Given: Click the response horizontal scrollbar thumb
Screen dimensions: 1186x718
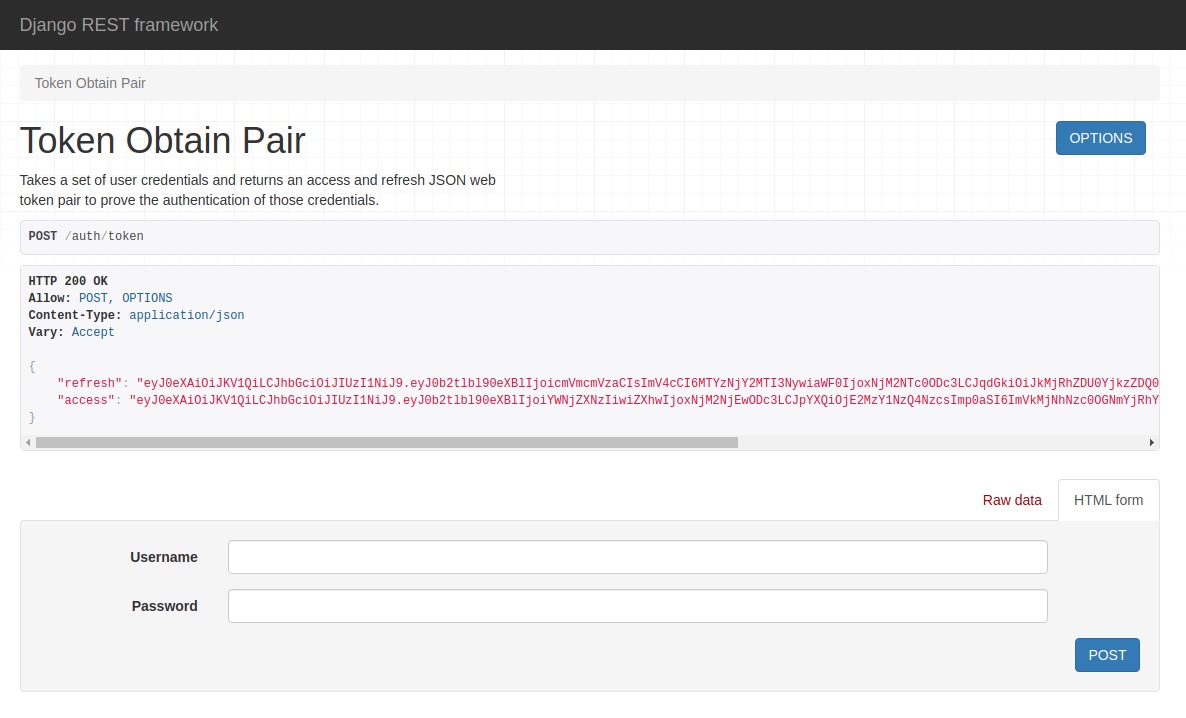Looking at the screenshot, I should click(x=387, y=443).
